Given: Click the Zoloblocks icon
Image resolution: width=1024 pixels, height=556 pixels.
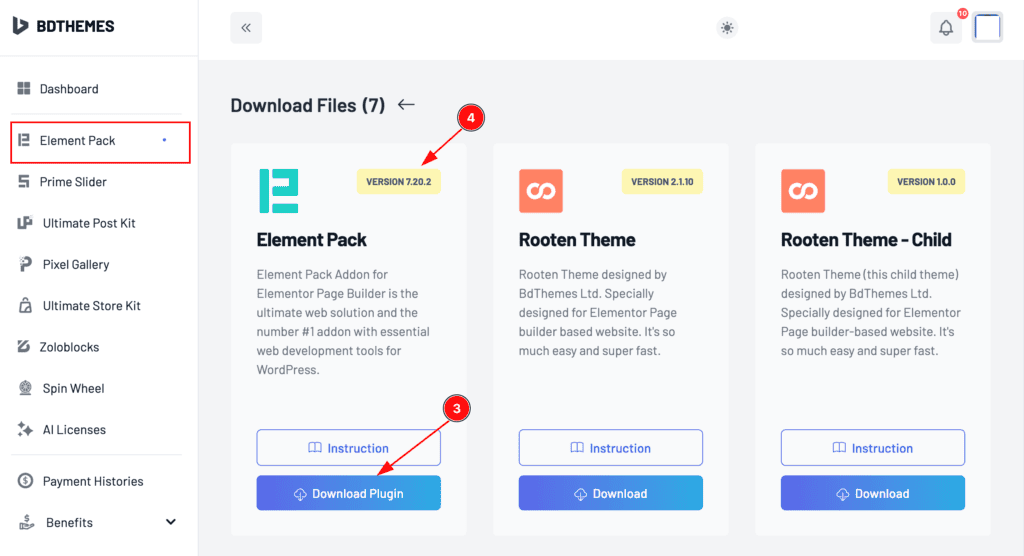Looking at the screenshot, I should (24, 346).
